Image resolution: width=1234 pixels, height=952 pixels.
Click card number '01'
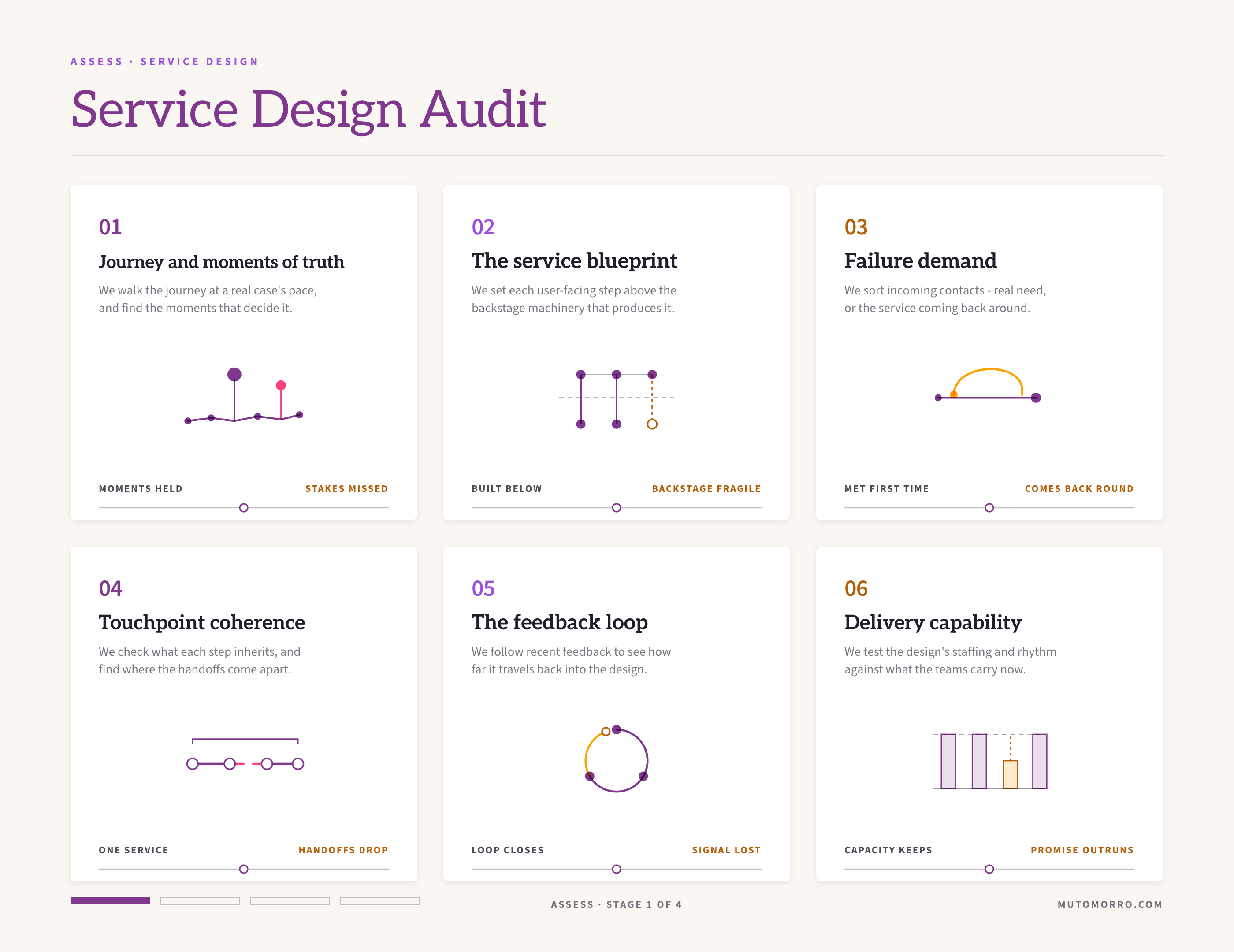110,227
